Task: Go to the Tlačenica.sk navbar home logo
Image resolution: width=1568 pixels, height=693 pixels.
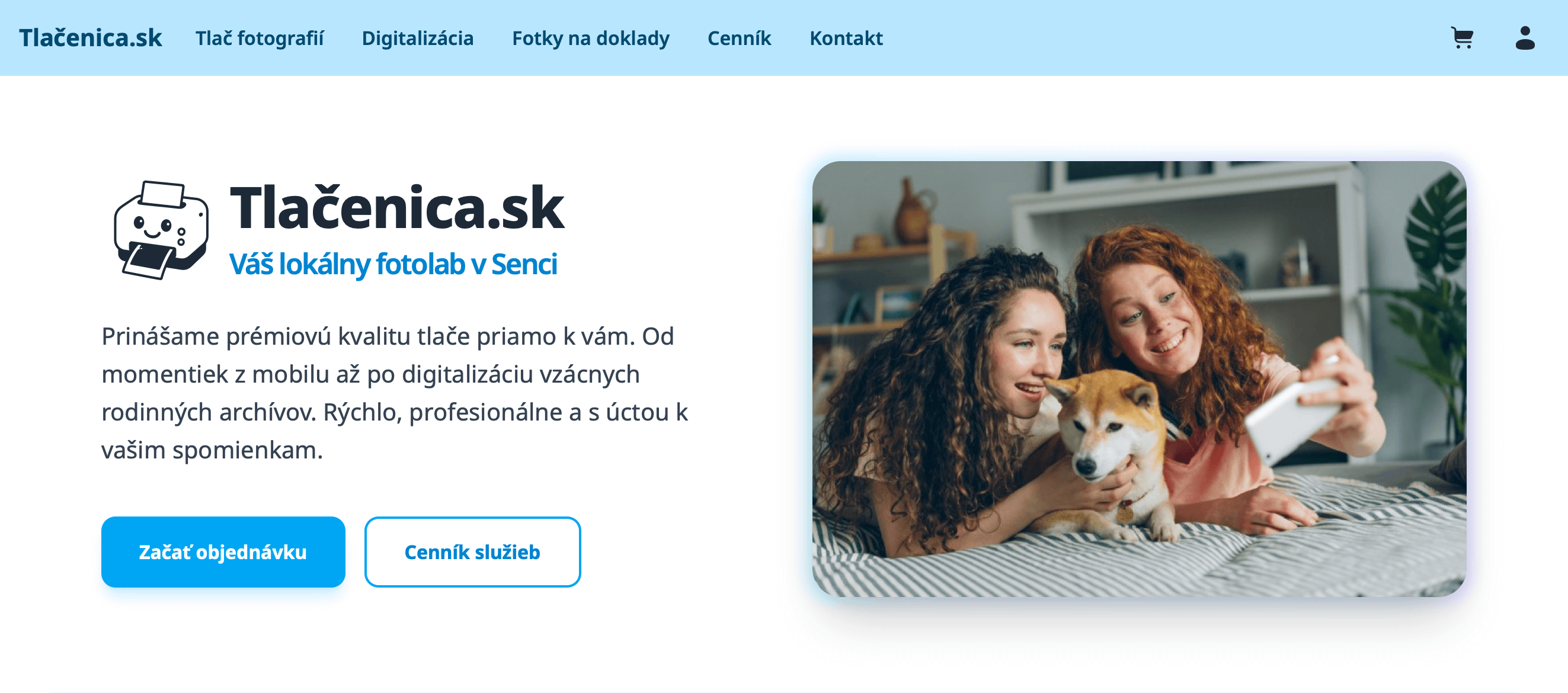Action: point(91,38)
